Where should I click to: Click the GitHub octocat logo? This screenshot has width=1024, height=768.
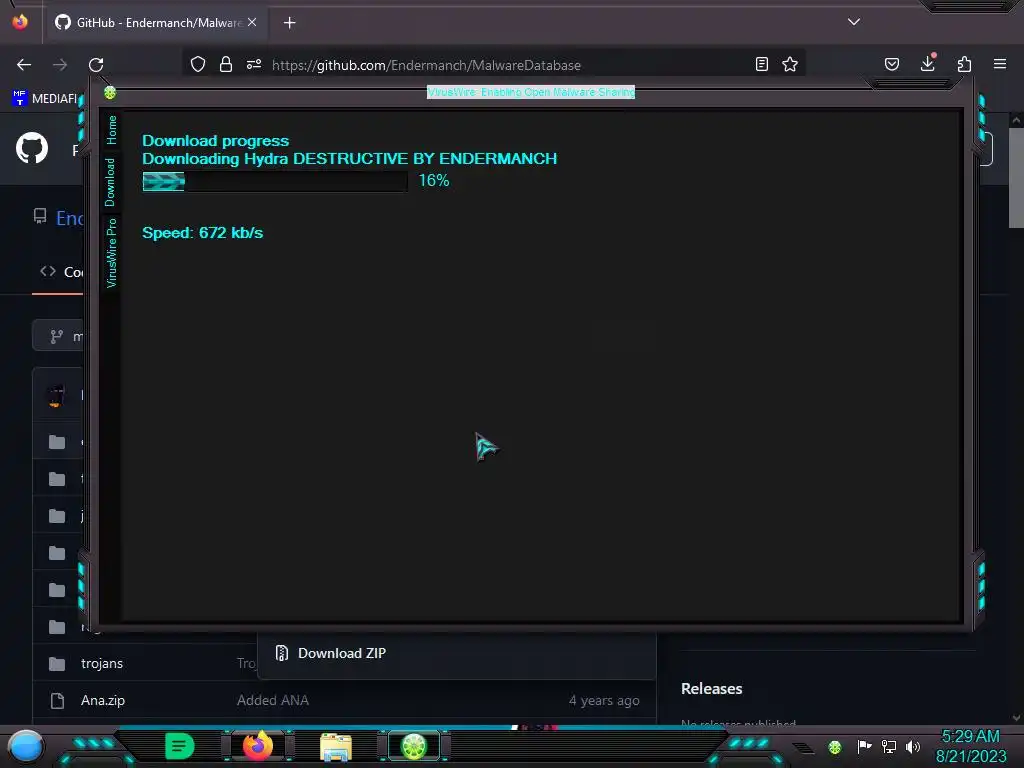(32, 148)
